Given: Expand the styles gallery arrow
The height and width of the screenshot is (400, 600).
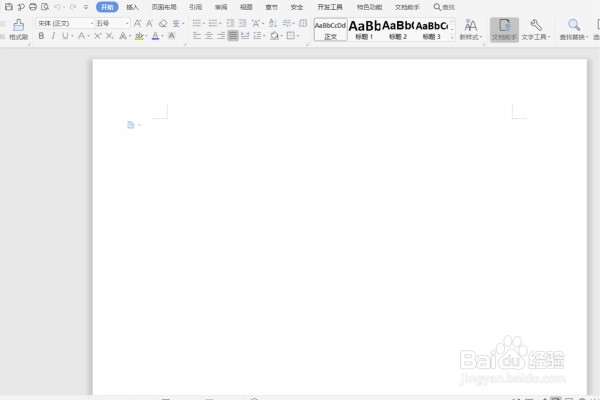Looking at the screenshot, I should (x=452, y=37).
